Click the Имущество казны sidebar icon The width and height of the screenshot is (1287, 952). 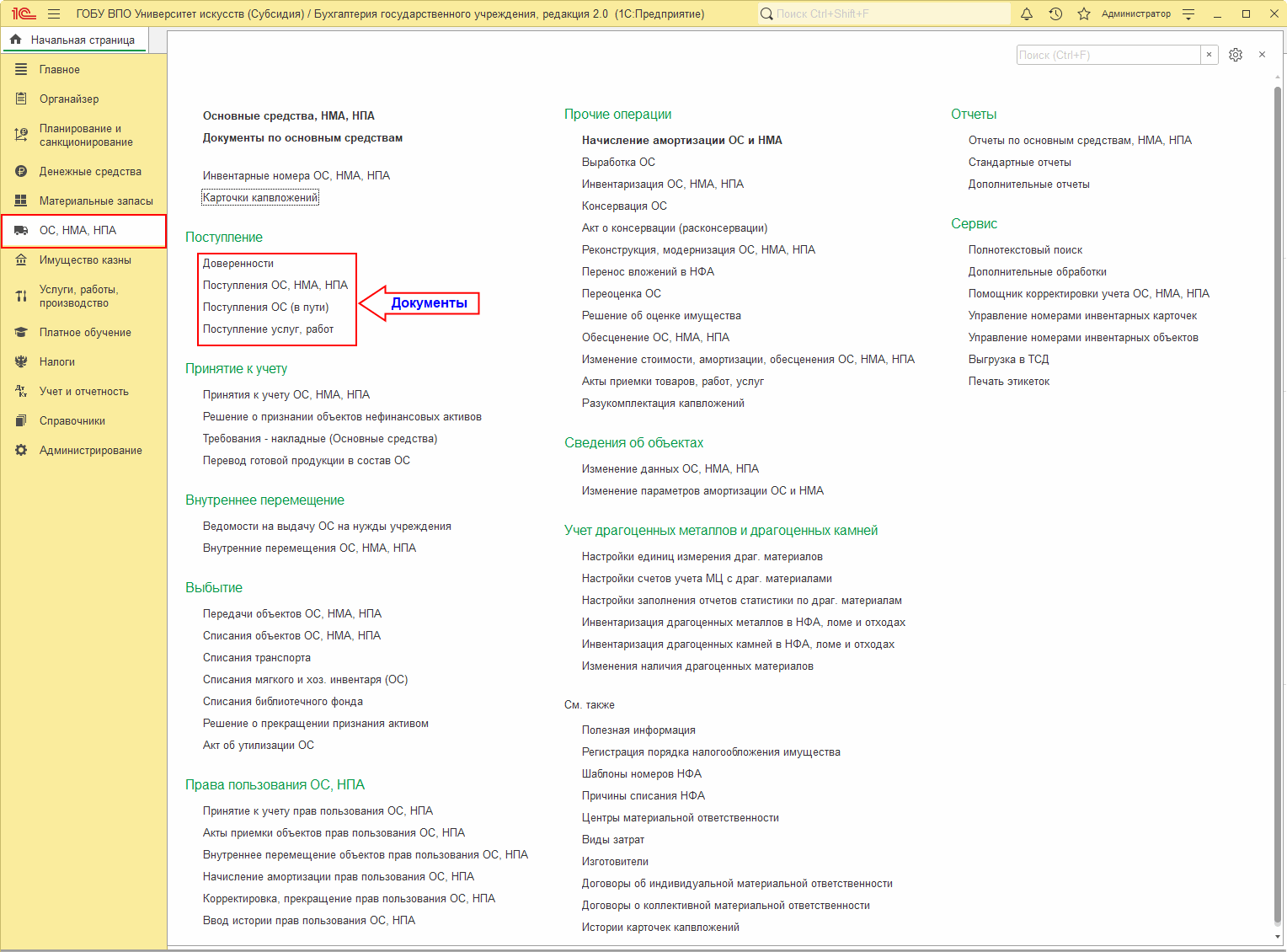click(21, 259)
